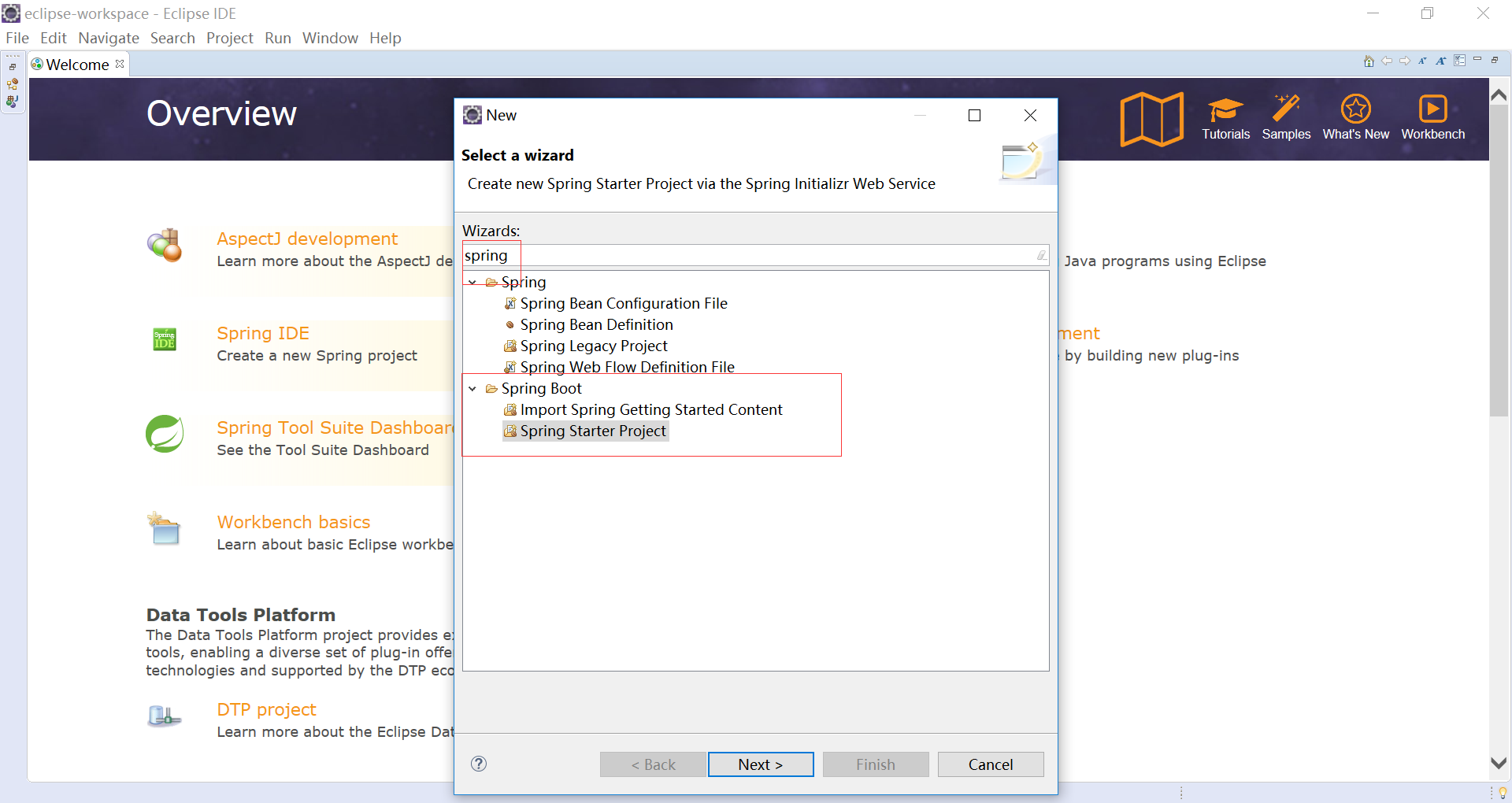Viewport: 1512px width, 803px height.
Task: Click the Welcome page scroll down arrow
Action: 1499,763
